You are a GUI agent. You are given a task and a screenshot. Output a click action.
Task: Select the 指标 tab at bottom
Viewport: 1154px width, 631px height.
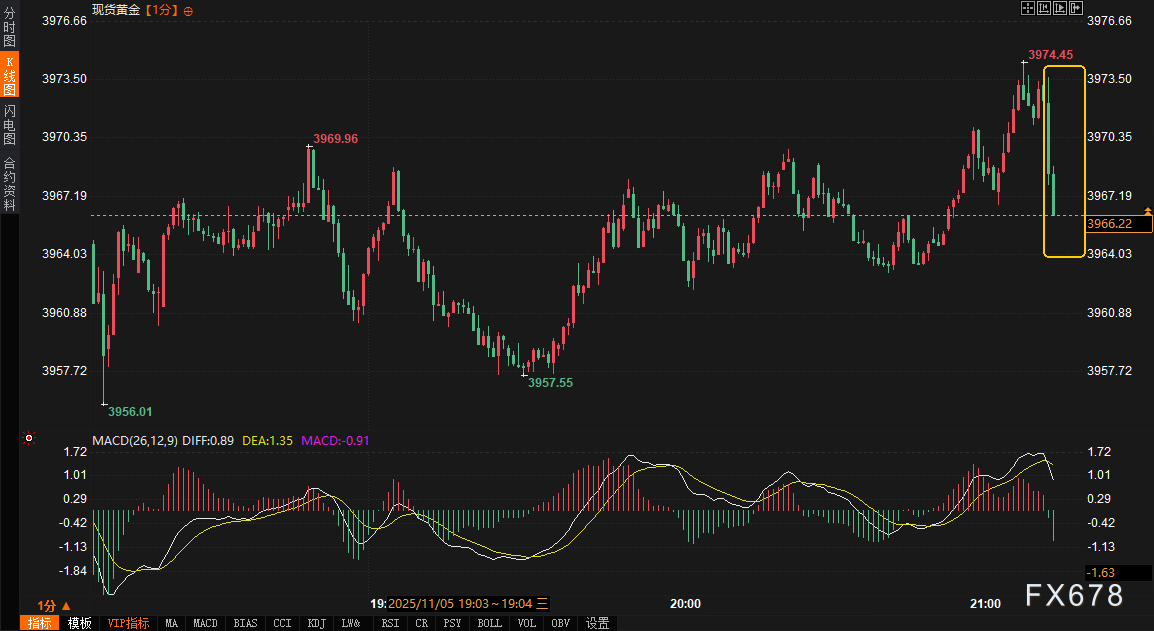click(x=40, y=623)
